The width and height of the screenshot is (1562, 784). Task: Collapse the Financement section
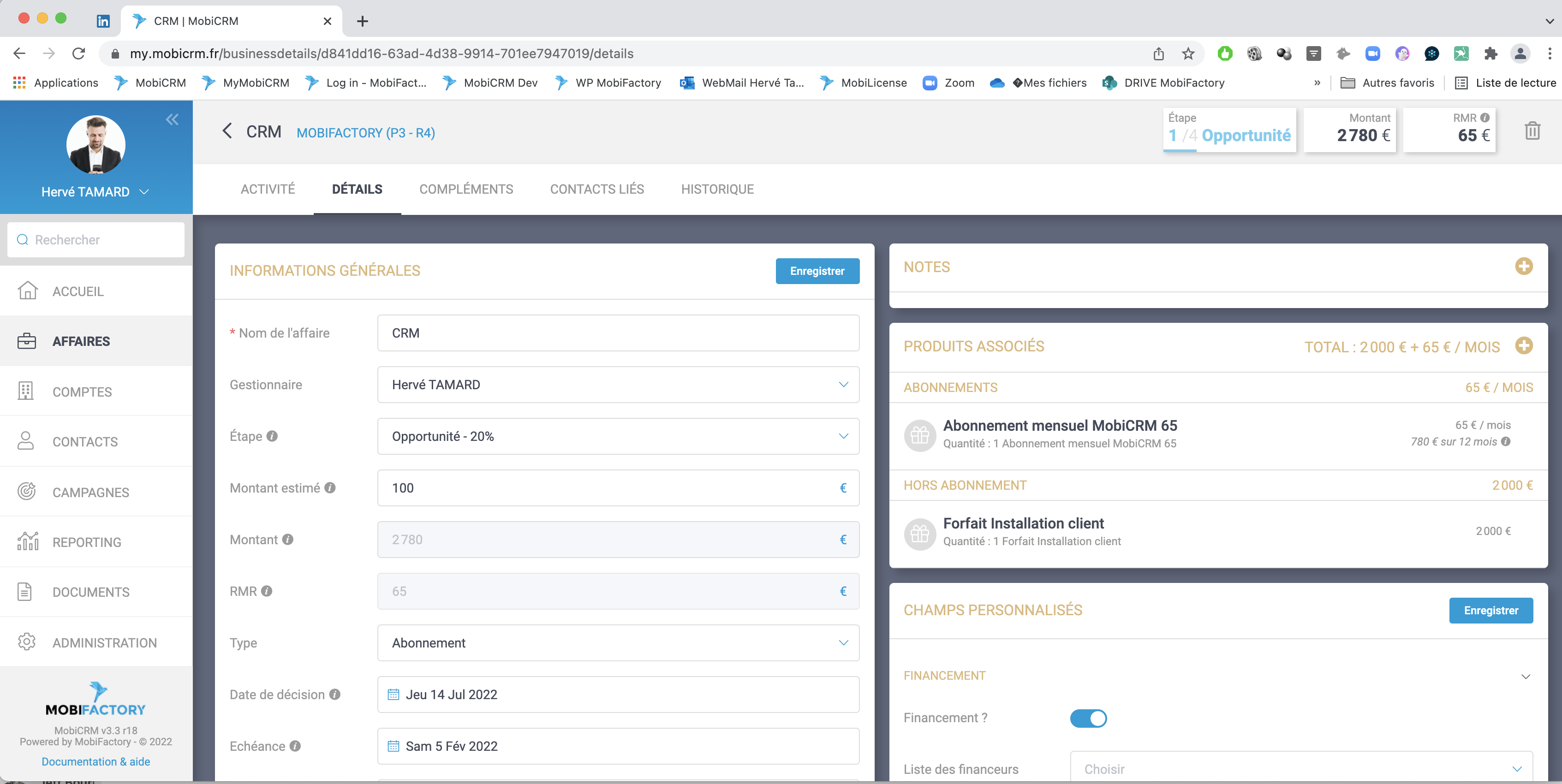coord(1525,676)
